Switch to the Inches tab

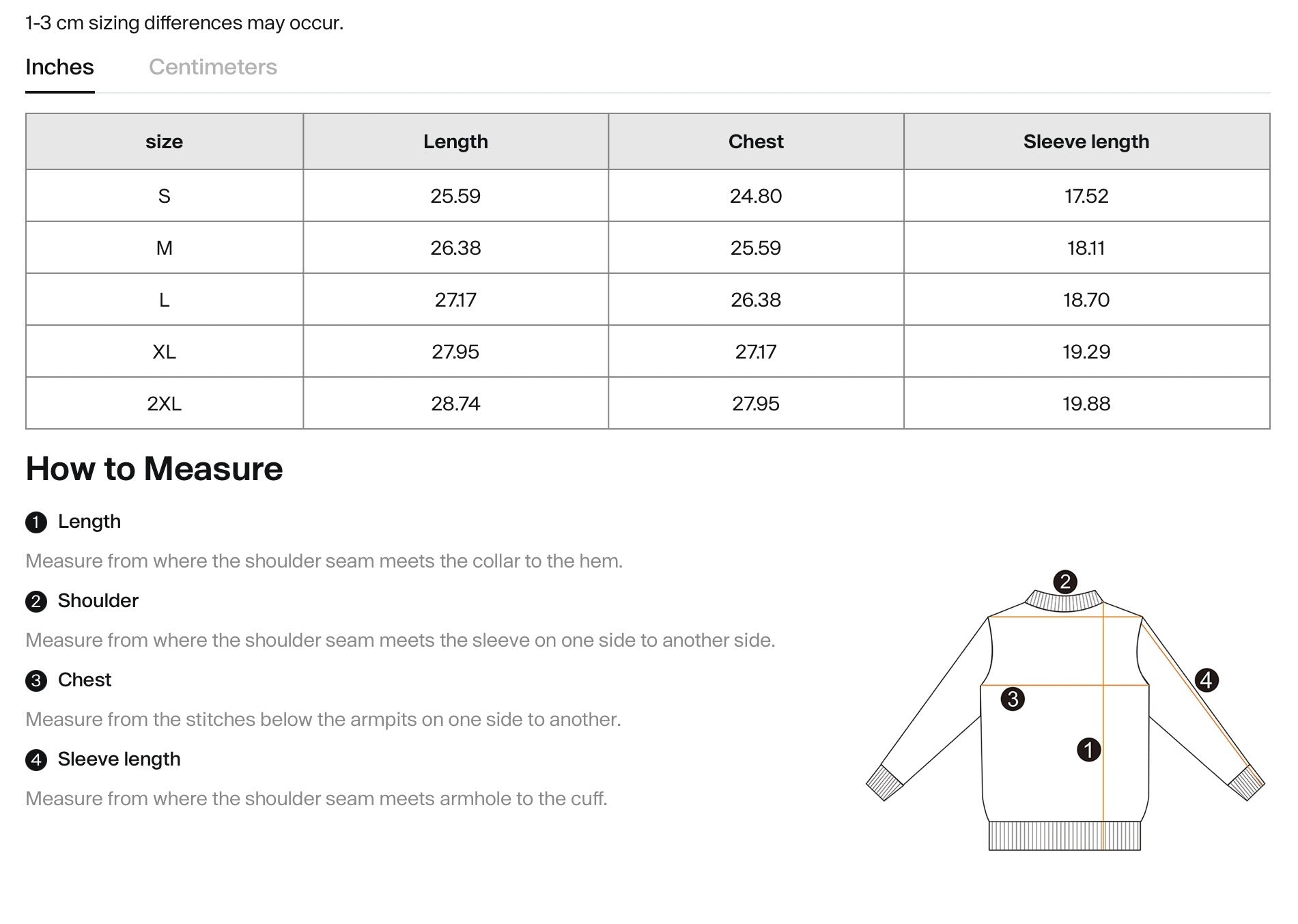point(59,67)
